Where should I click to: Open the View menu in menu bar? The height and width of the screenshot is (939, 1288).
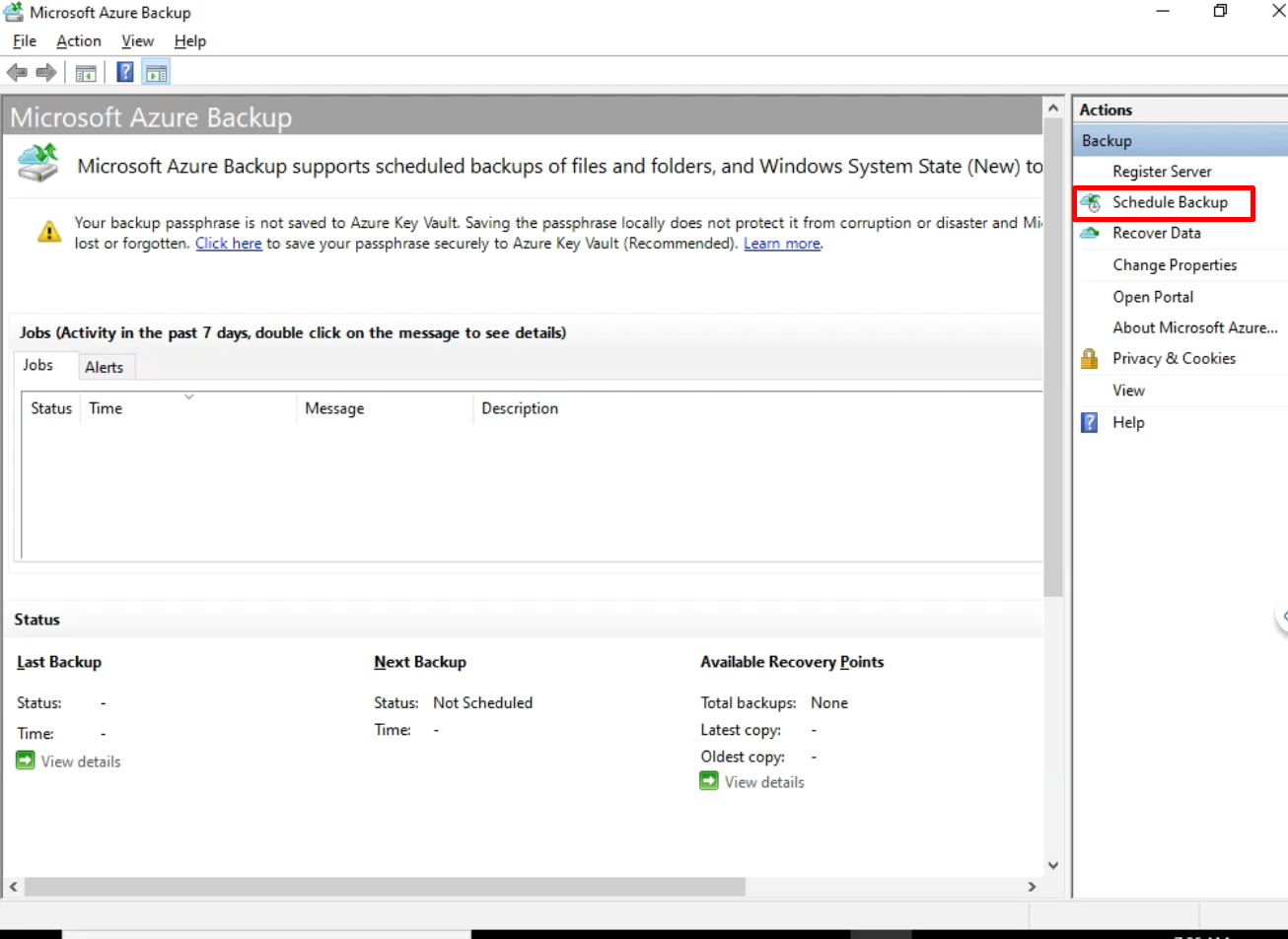(138, 41)
